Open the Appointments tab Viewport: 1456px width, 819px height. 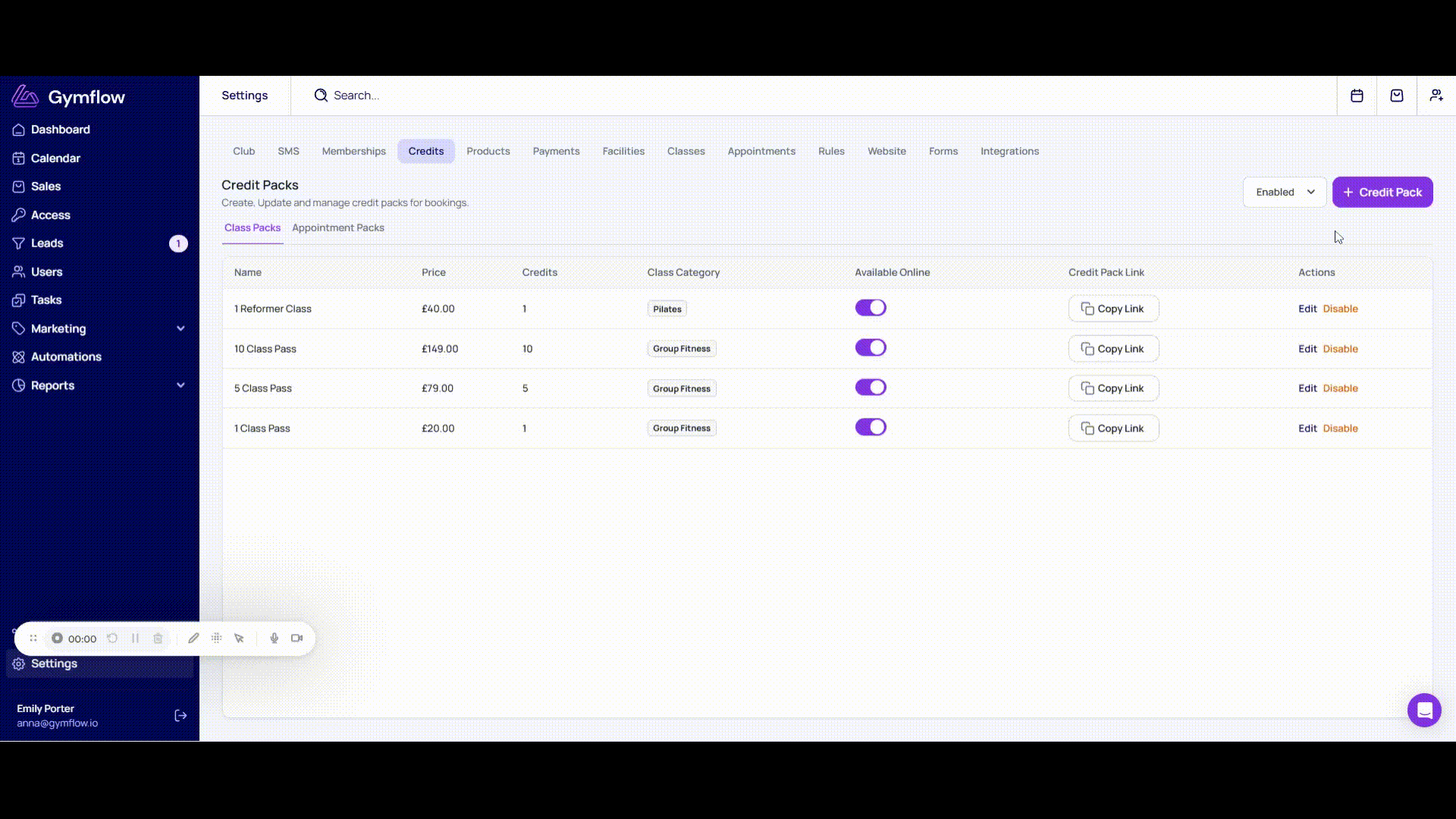tap(761, 152)
